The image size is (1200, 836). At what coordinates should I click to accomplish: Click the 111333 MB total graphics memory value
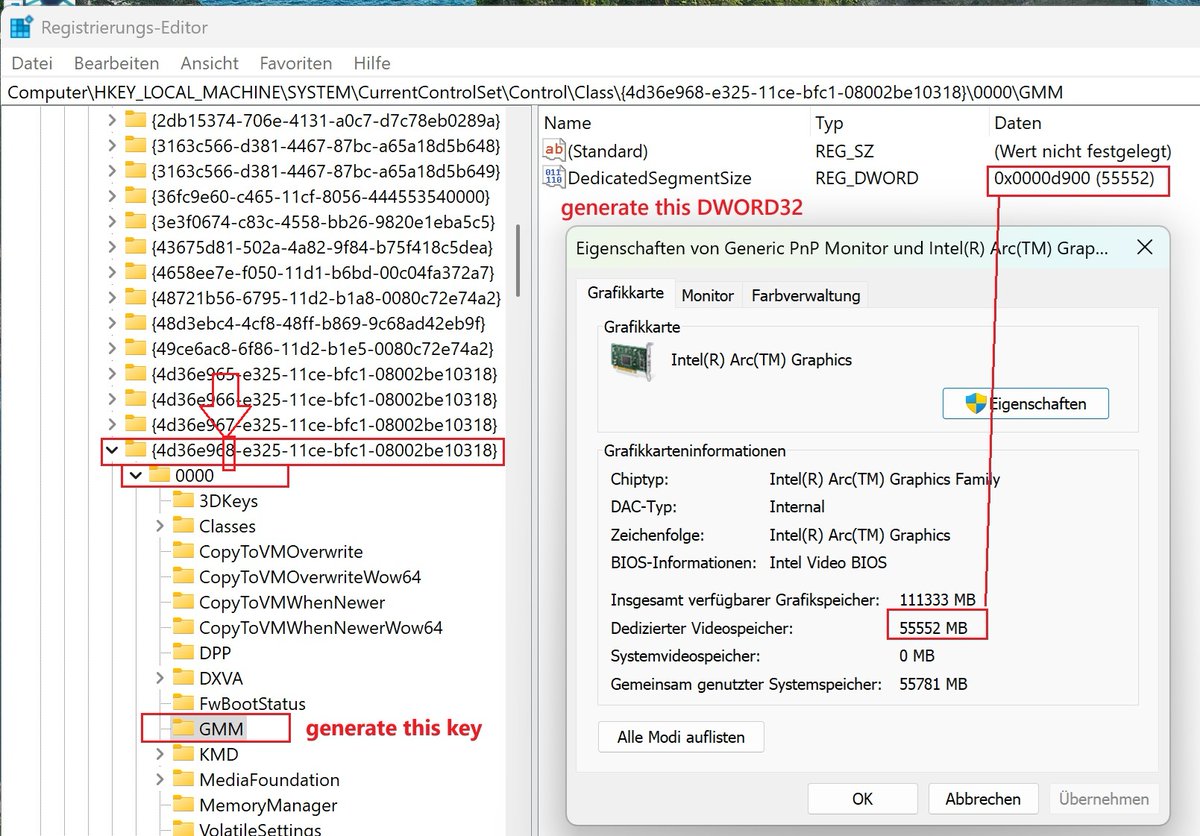[937, 600]
